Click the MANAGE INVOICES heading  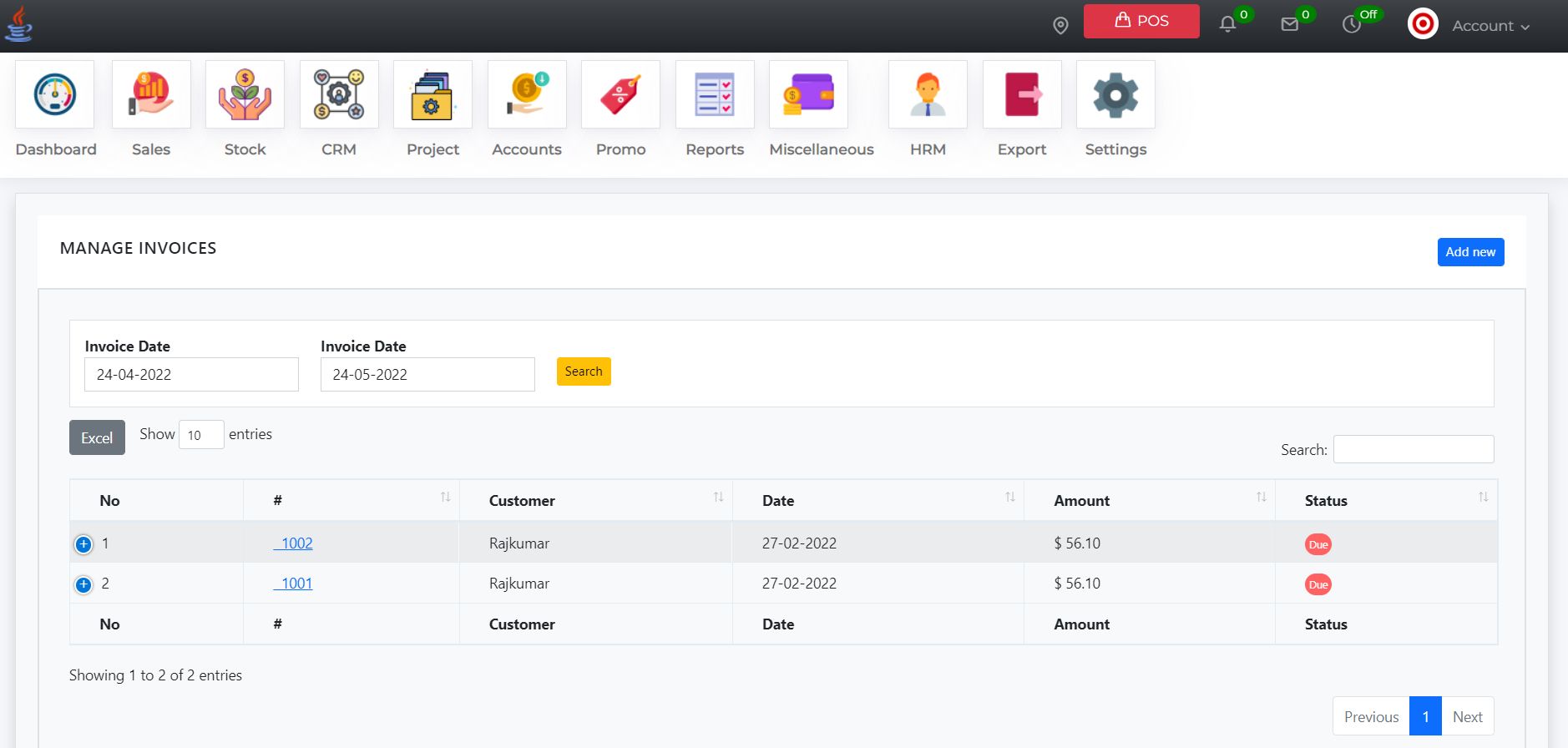pos(138,248)
